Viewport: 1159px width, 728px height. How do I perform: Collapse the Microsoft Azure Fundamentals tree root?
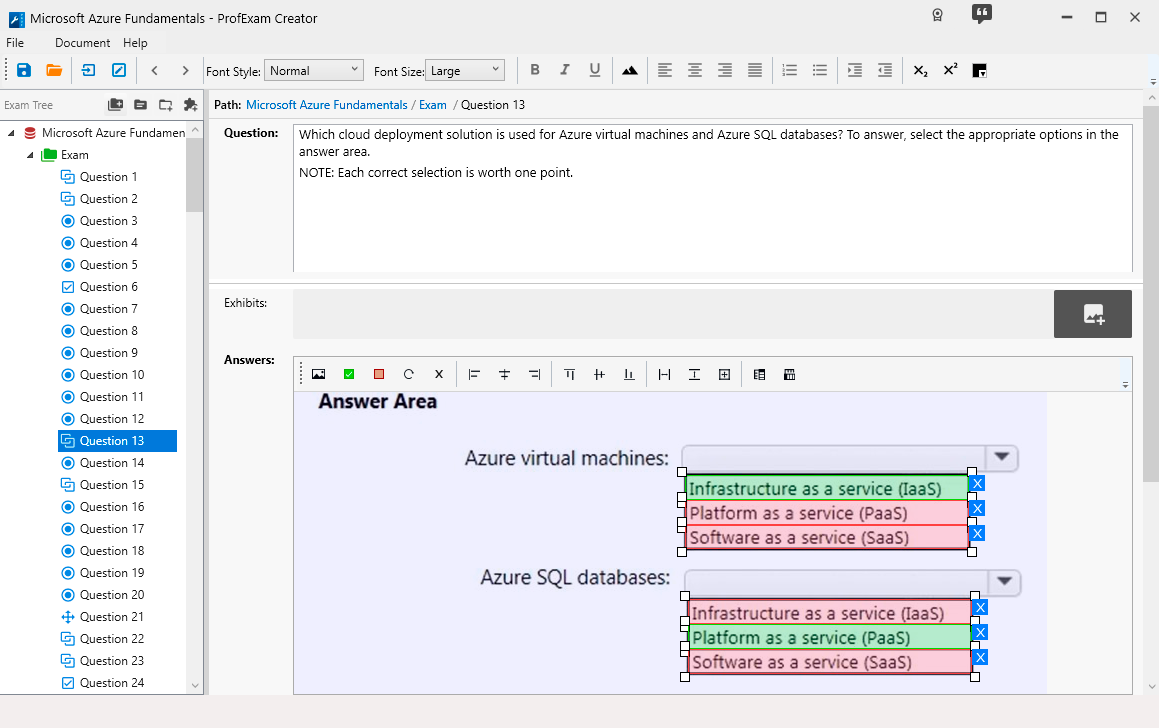(11, 133)
